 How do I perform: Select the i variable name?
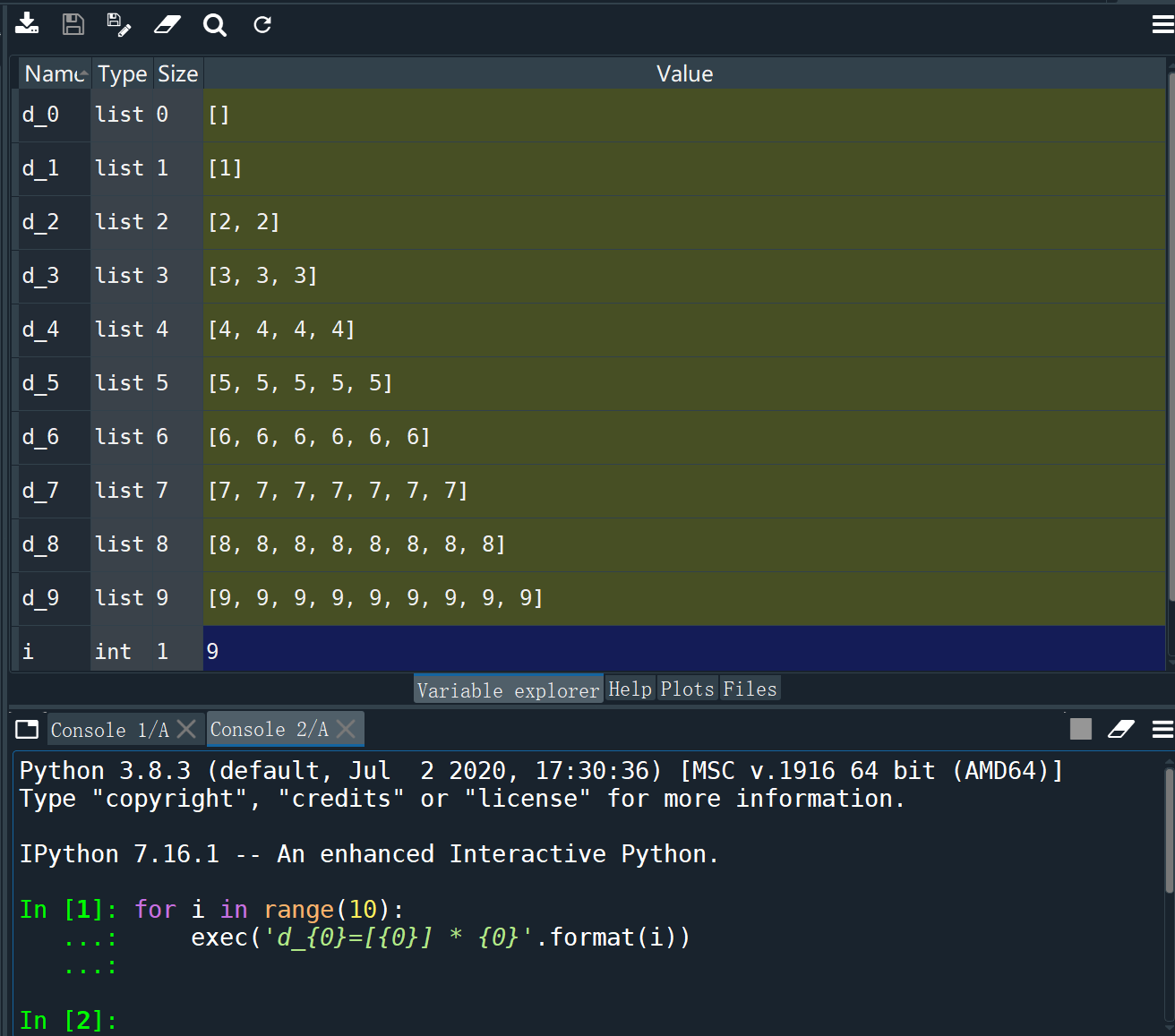55,651
